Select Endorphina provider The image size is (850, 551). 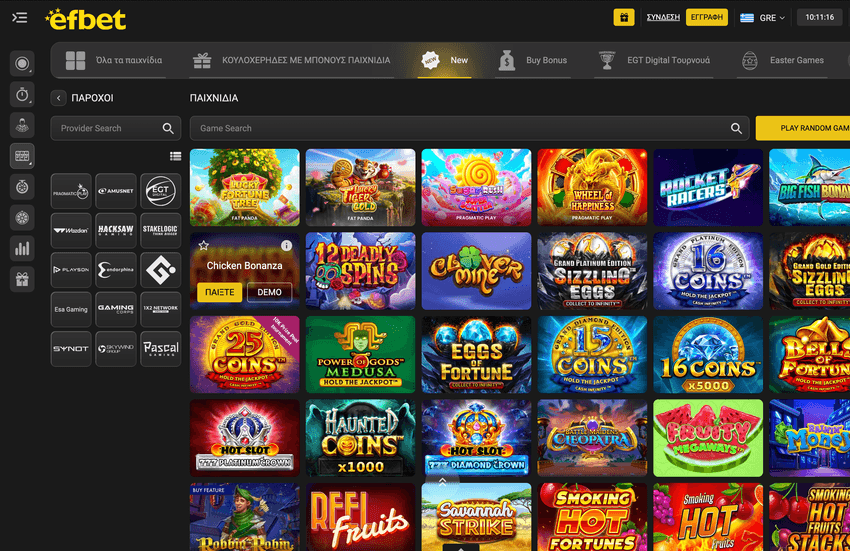point(116,270)
